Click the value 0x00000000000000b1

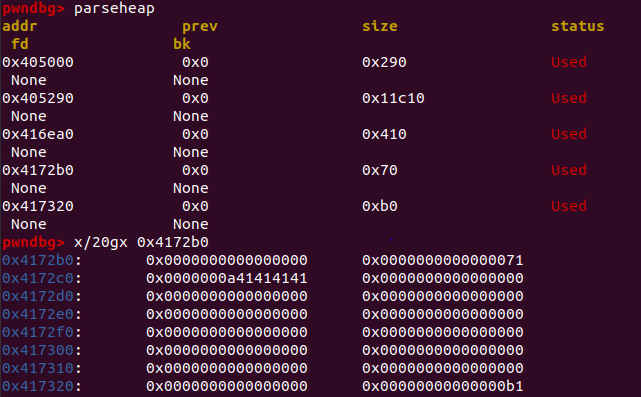pos(443,386)
